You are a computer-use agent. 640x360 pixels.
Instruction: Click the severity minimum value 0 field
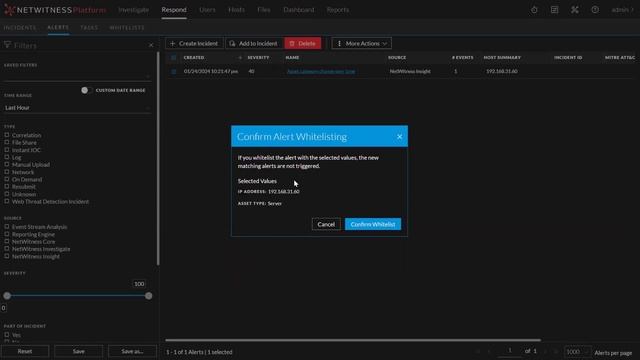(3, 308)
